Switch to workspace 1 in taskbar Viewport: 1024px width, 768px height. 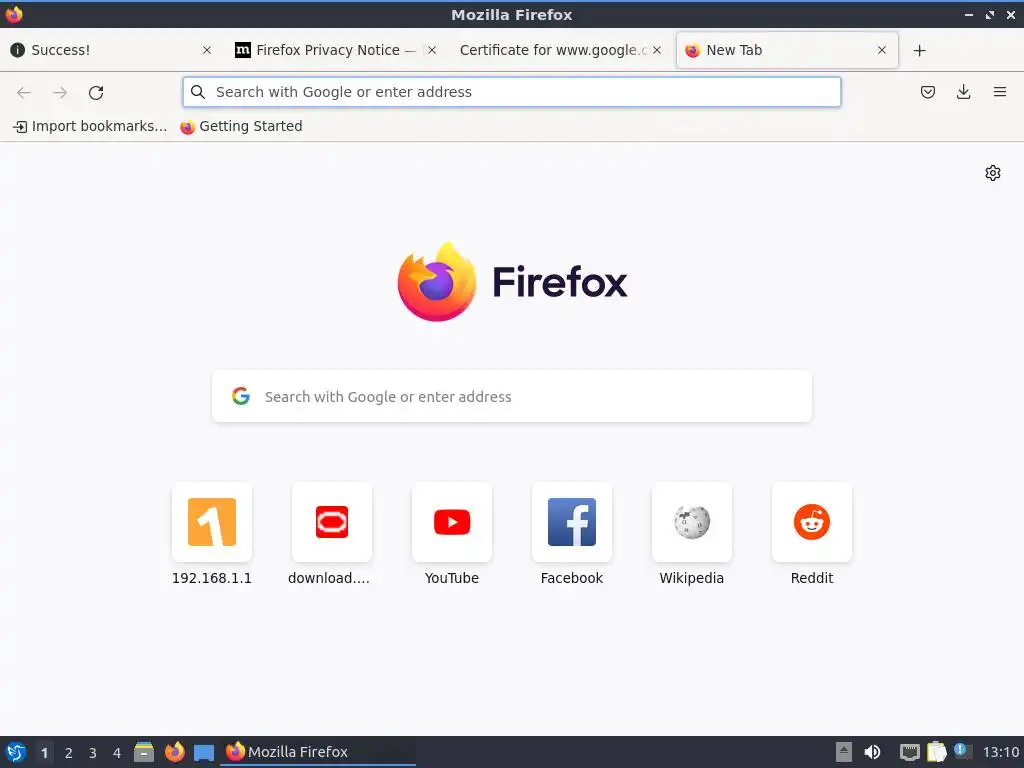44,753
